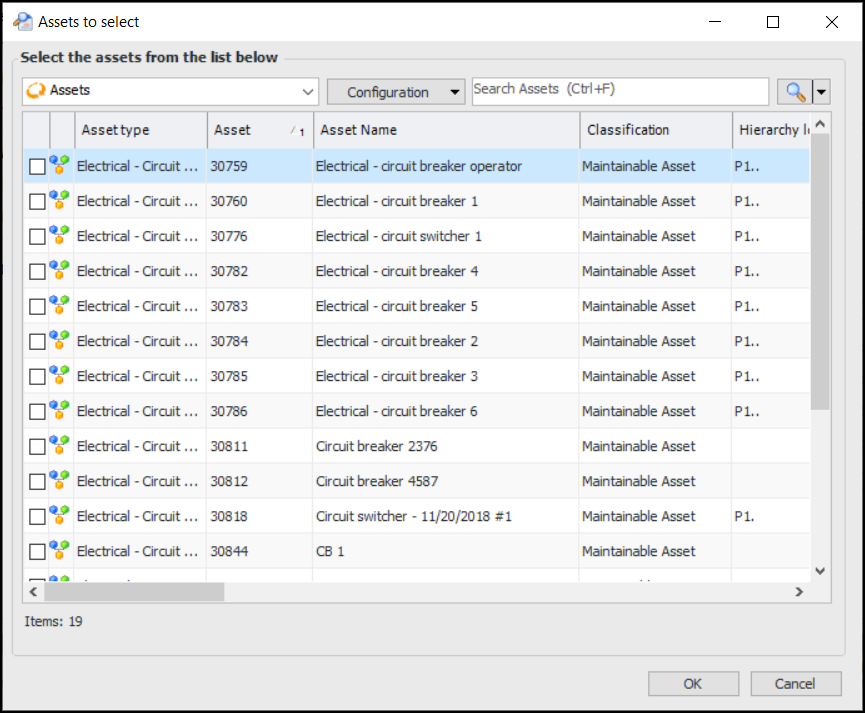Click the Assets type icon in the combo box
The width and height of the screenshot is (865, 713).
tap(36, 91)
